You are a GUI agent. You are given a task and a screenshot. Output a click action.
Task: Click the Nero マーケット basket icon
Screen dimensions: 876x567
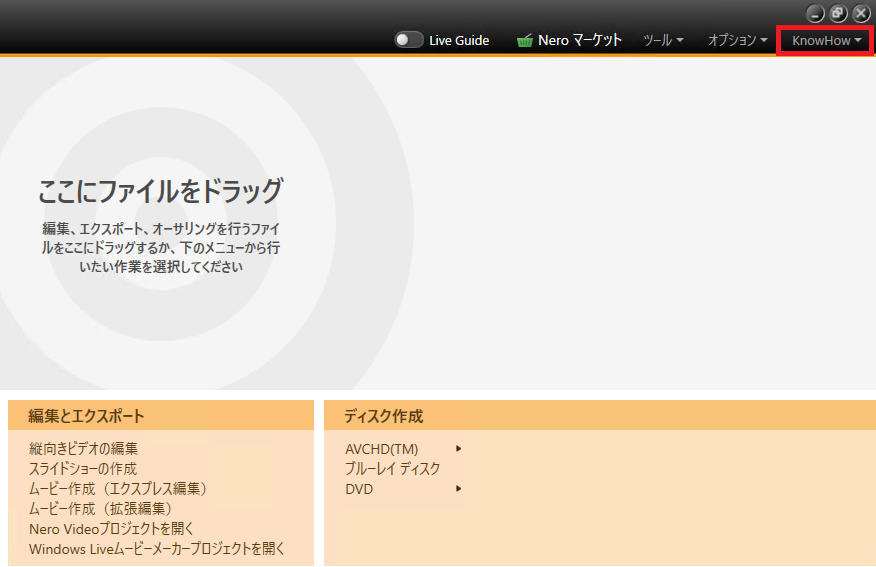pyautogui.click(x=525, y=40)
